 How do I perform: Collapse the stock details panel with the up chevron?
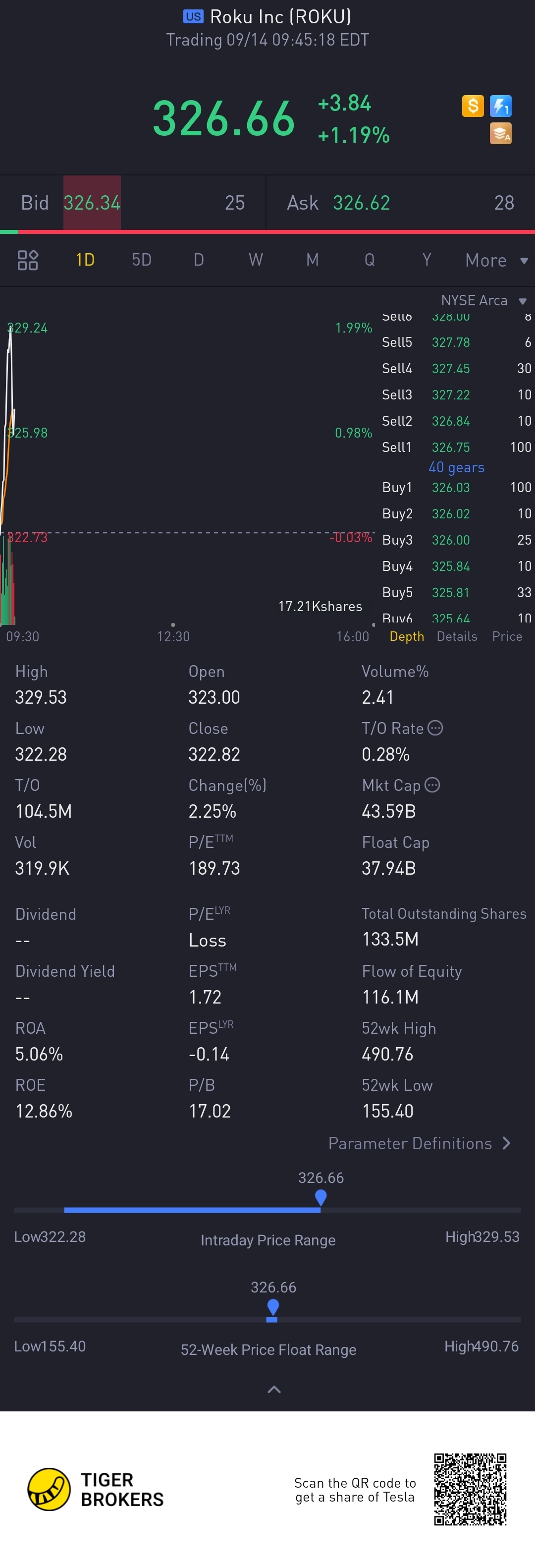coord(274,1389)
